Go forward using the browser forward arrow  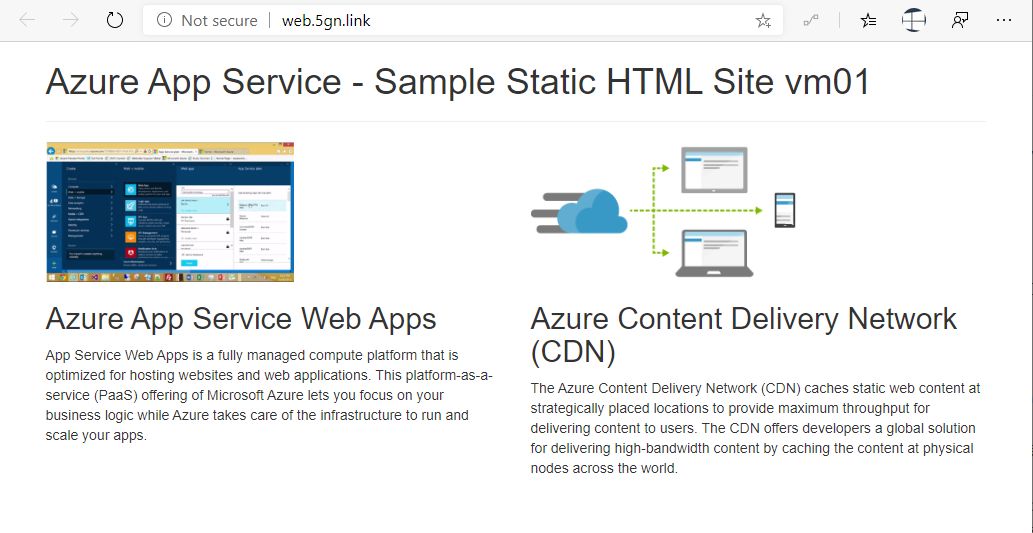[70, 20]
